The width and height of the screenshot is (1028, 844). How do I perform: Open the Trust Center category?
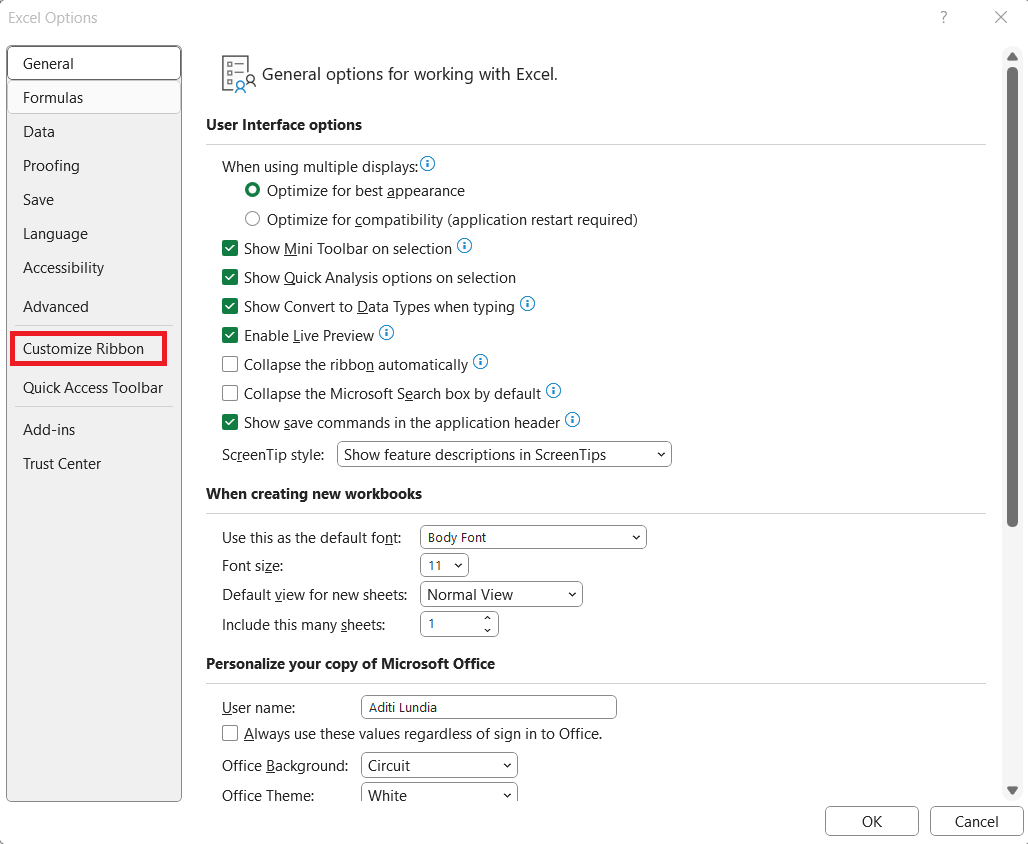click(x=94, y=464)
